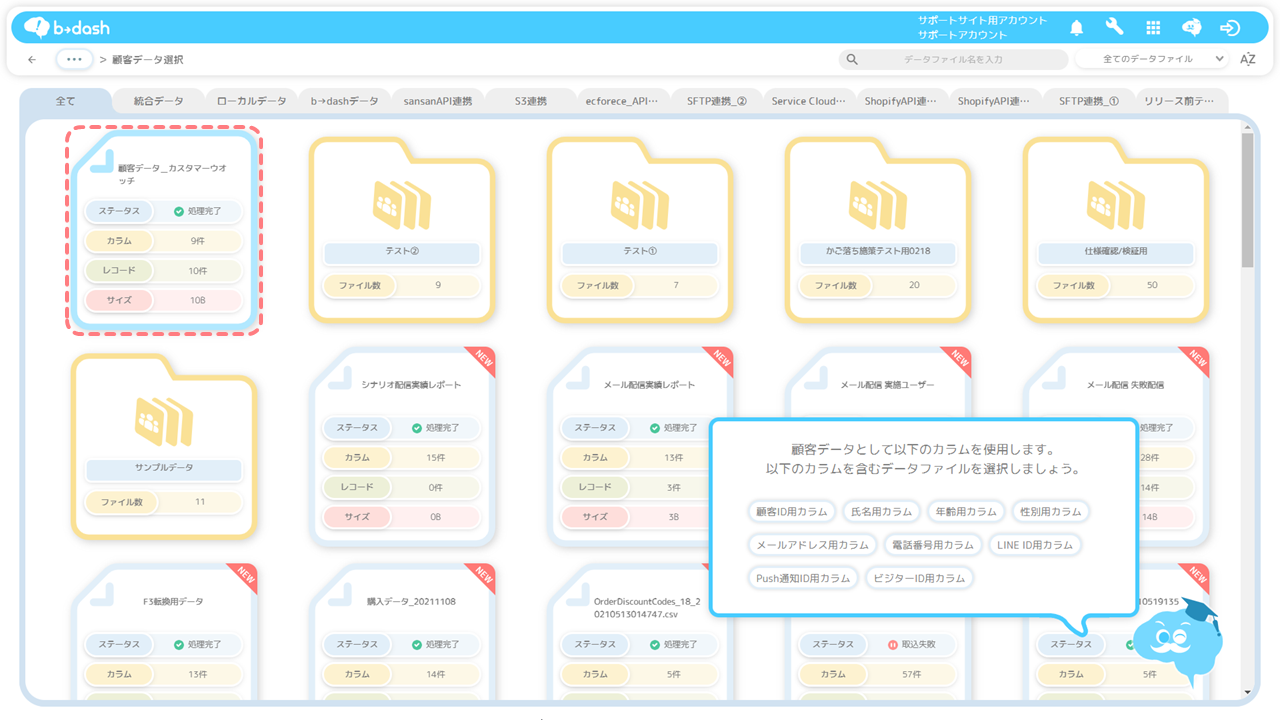Open the wrench settings icon

point(1114,28)
